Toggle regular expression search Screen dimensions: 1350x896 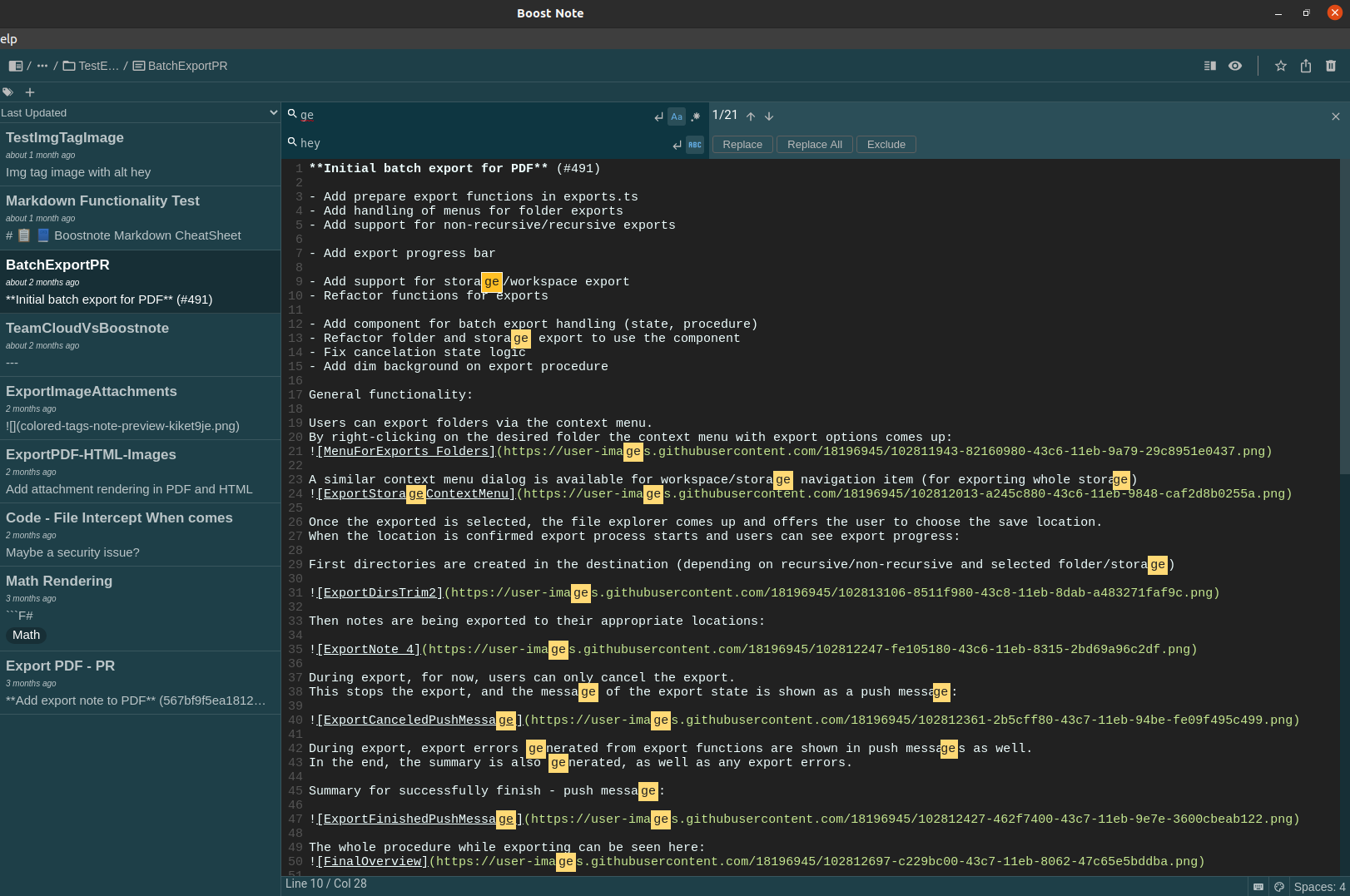(x=696, y=116)
